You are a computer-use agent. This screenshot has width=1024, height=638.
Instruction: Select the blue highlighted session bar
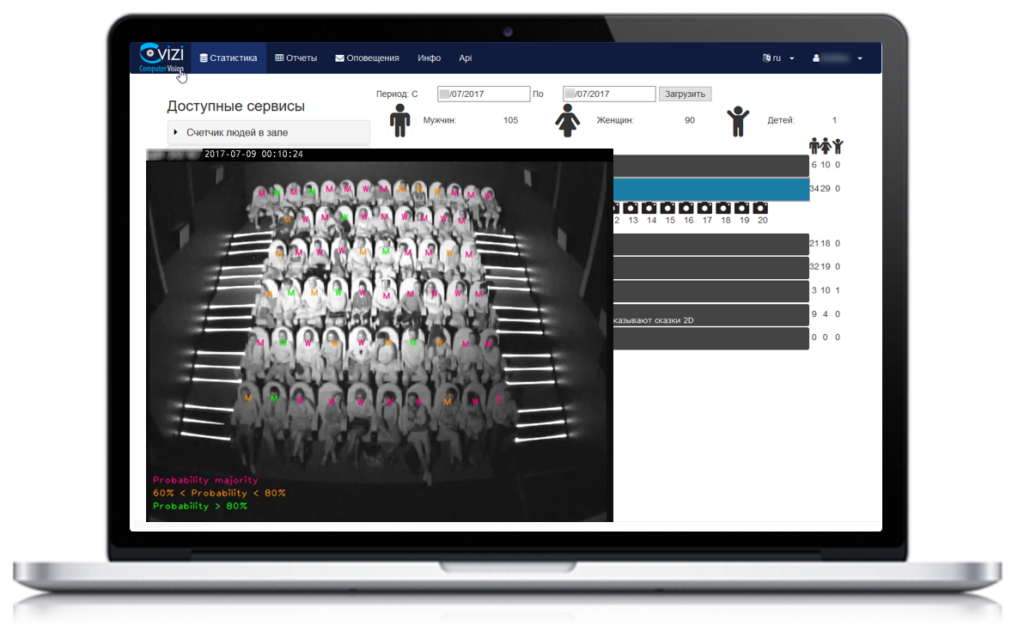click(710, 189)
